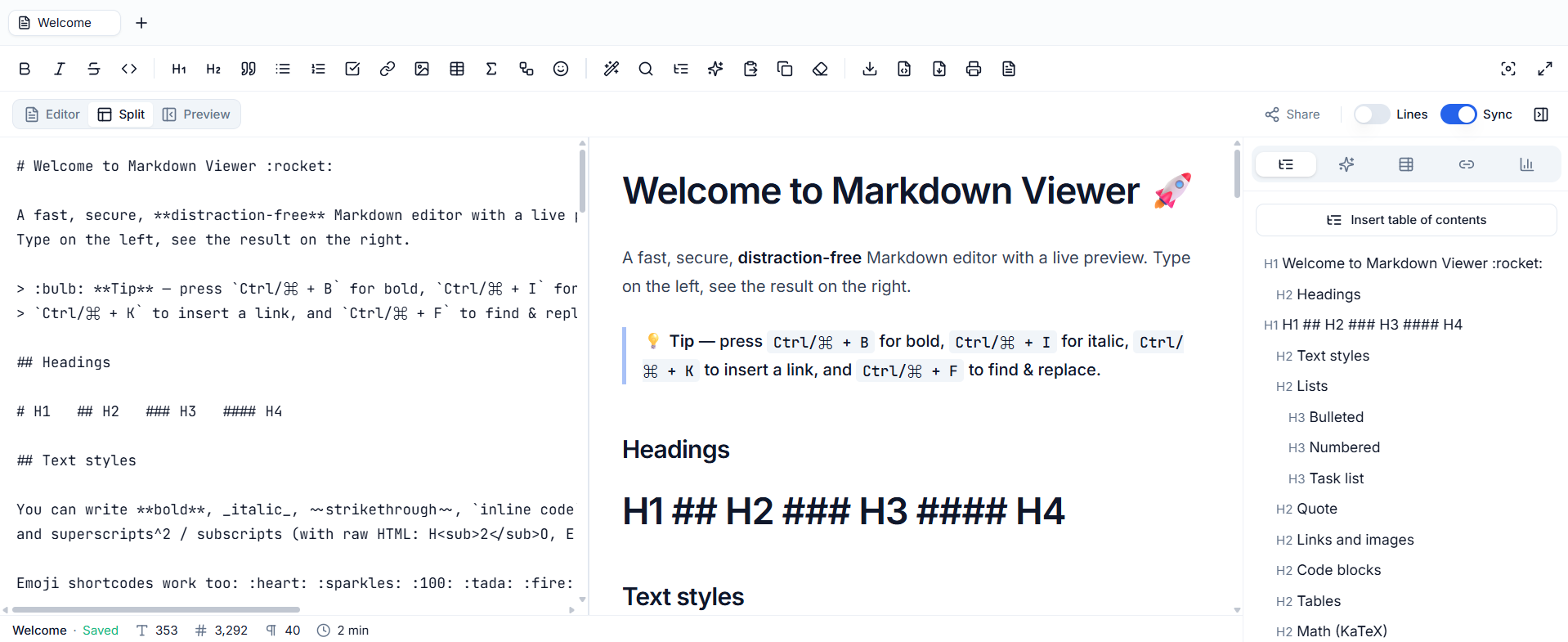The image size is (1568, 642).
Task: Insert a task list checkbox item
Action: click(x=352, y=69)
